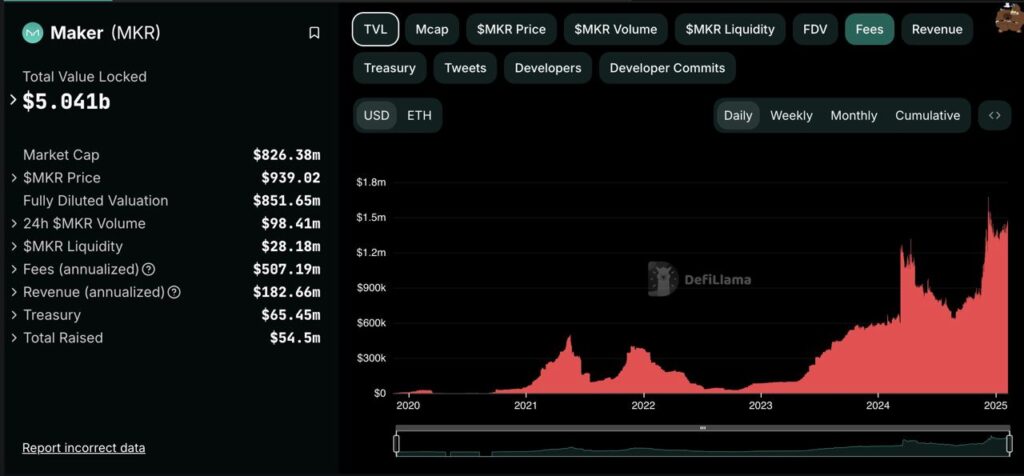The height and width of the screenshot is (476, 1024).
Task: Select the Weekly interval
Action: click(791, 116)
